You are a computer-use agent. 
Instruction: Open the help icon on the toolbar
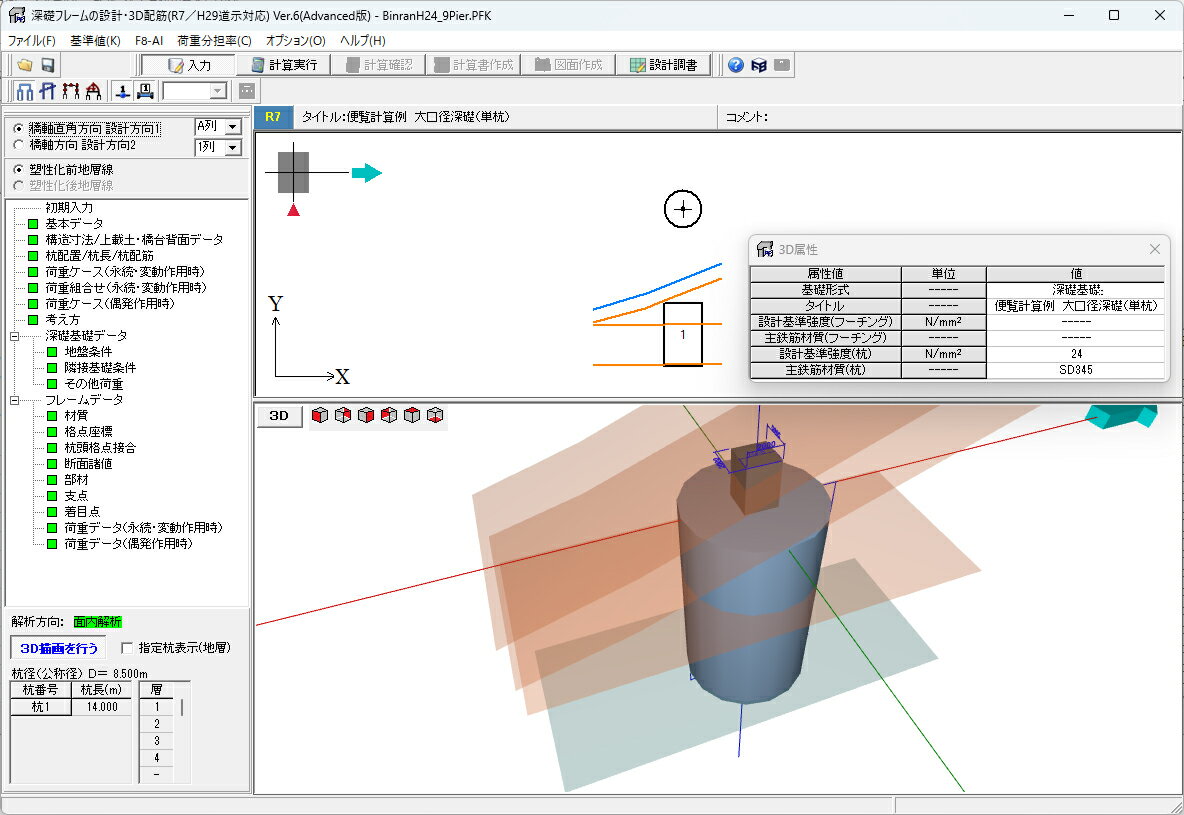click(x=737, y=64)
